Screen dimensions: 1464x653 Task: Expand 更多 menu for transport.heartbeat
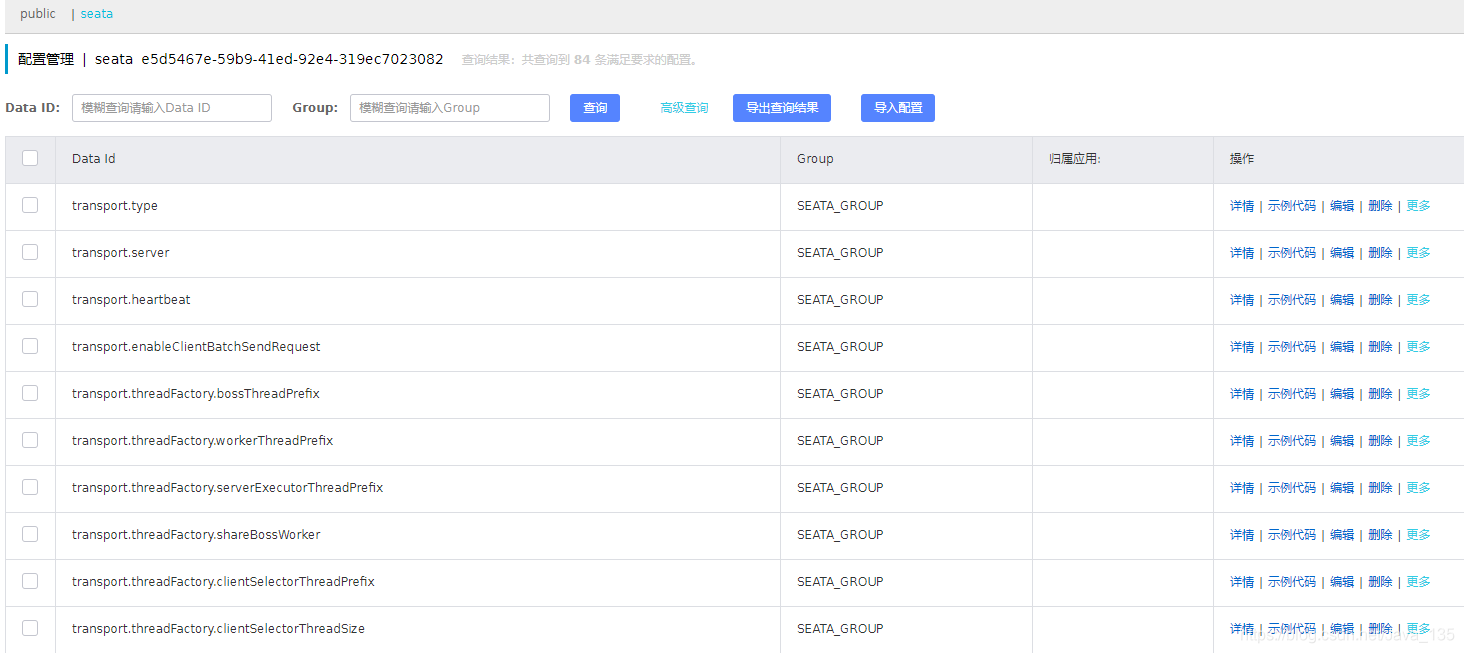(x=1418, y=300)
